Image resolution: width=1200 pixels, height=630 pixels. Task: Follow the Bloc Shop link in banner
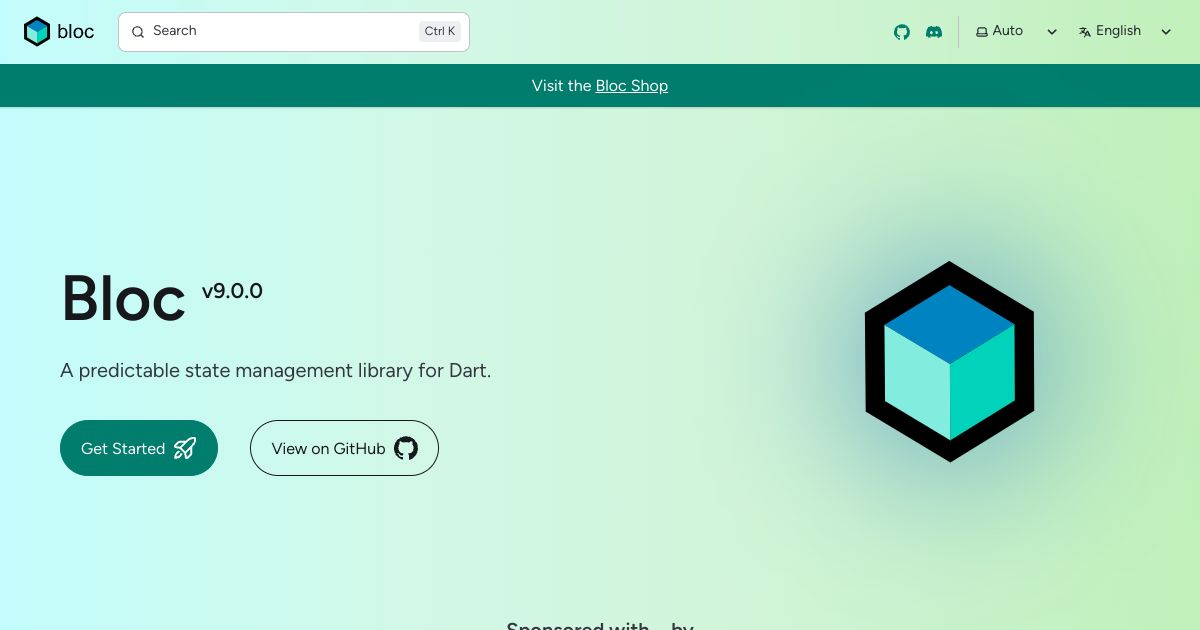coord(632,86)
